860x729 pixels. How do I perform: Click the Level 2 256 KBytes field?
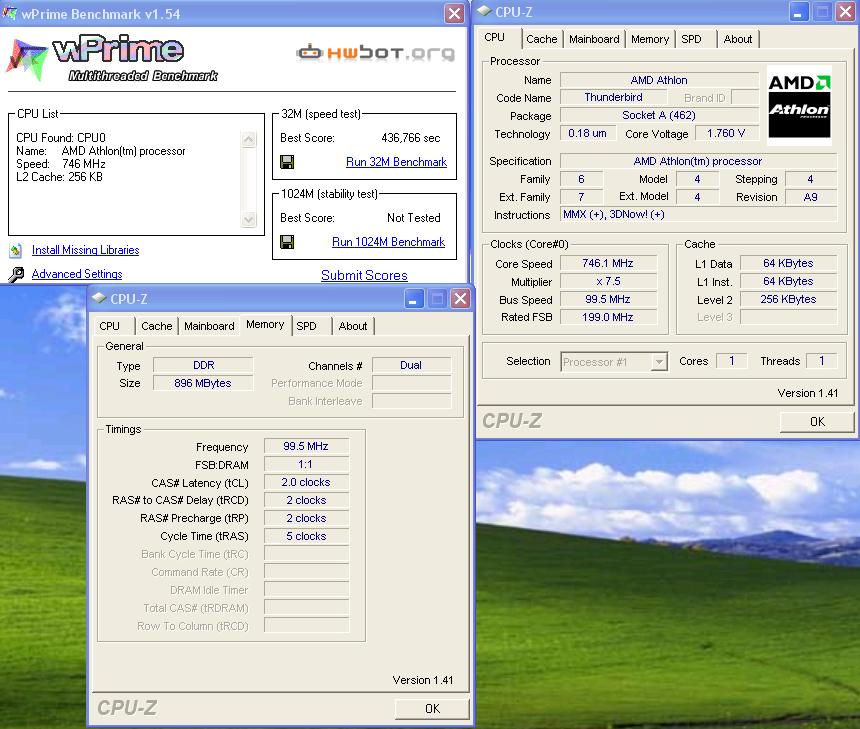tap(788, 299)
